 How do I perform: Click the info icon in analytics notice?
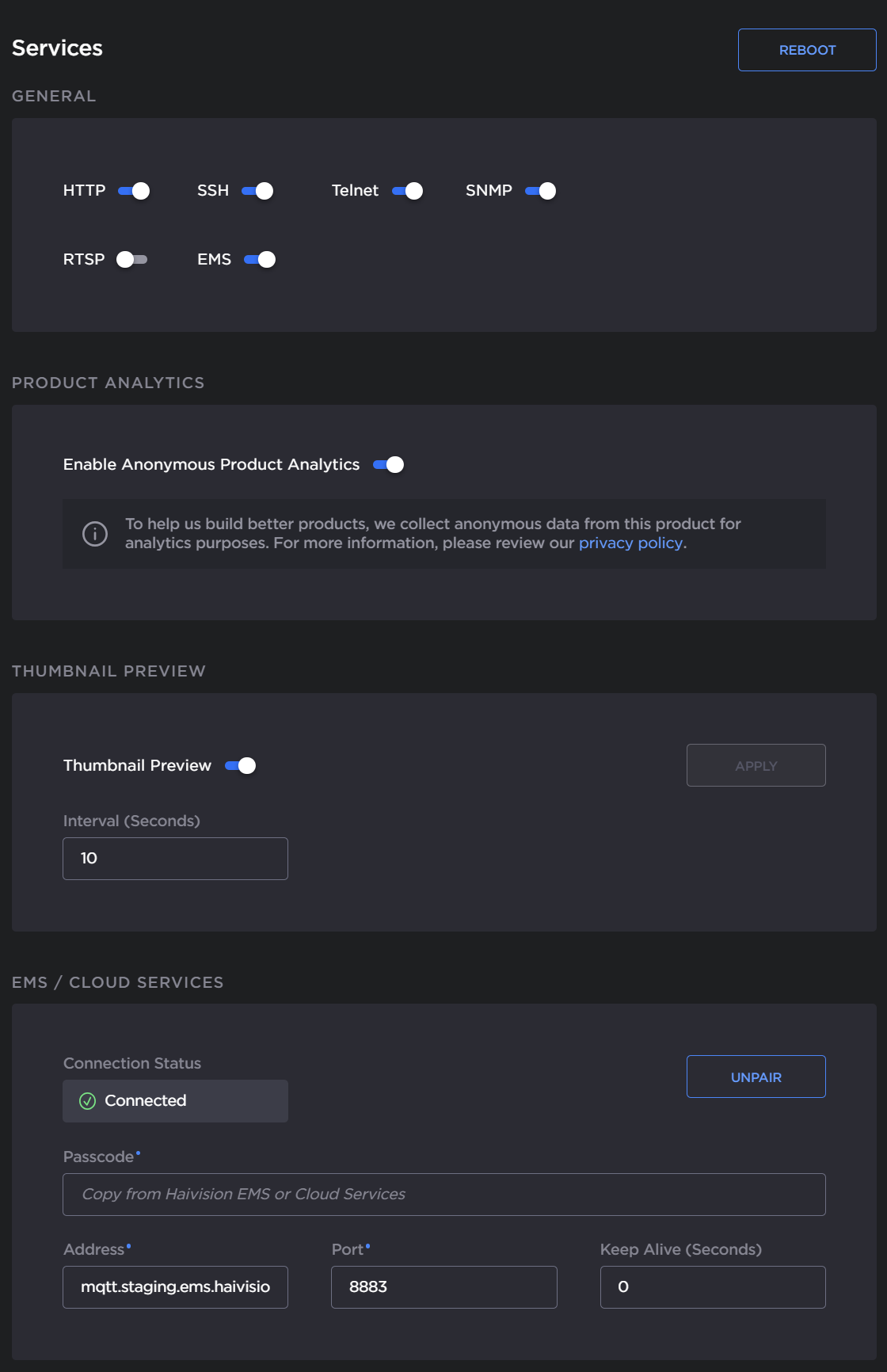click(95, 534)
